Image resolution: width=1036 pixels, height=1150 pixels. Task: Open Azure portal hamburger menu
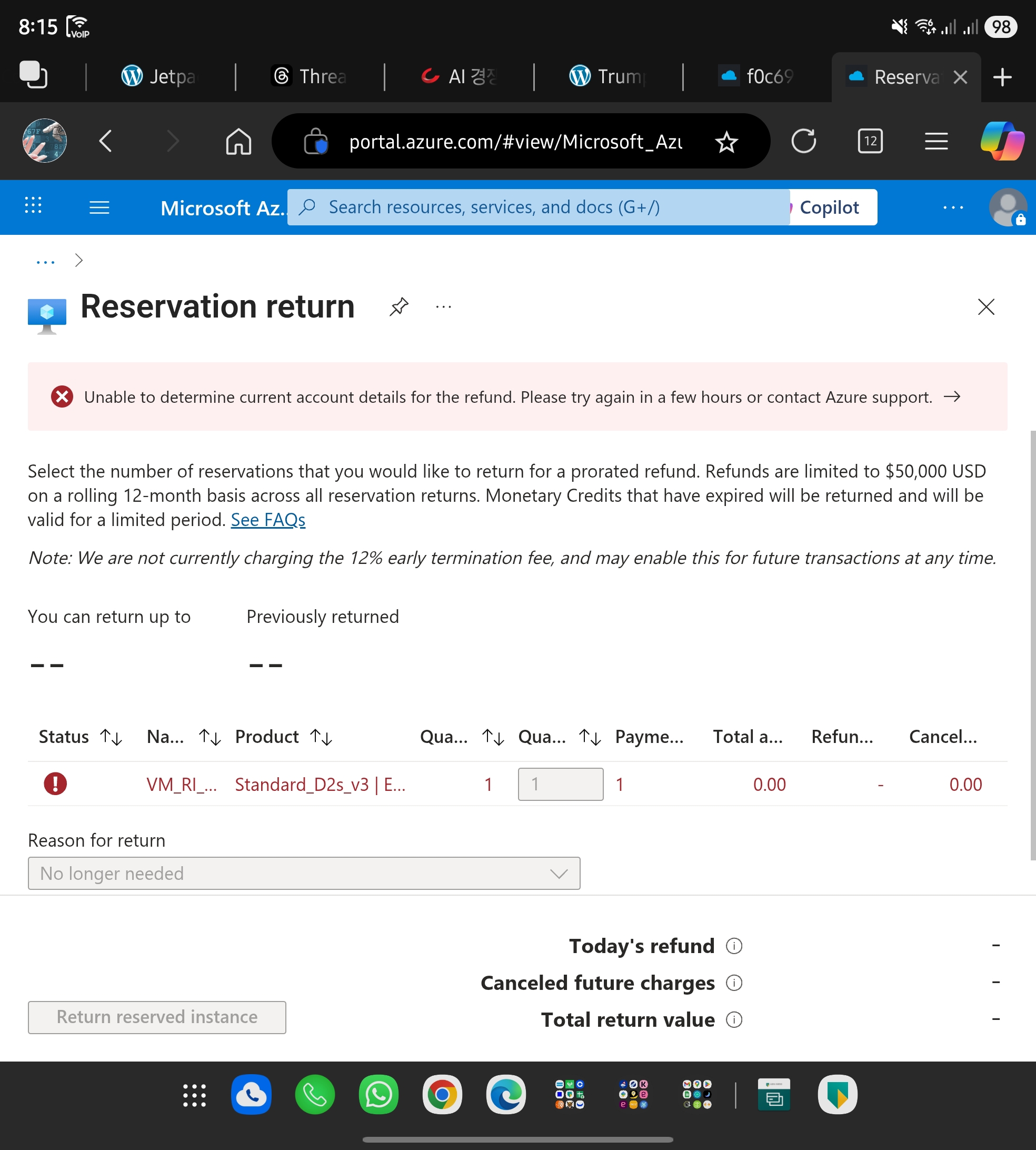[x=99, y=207]
